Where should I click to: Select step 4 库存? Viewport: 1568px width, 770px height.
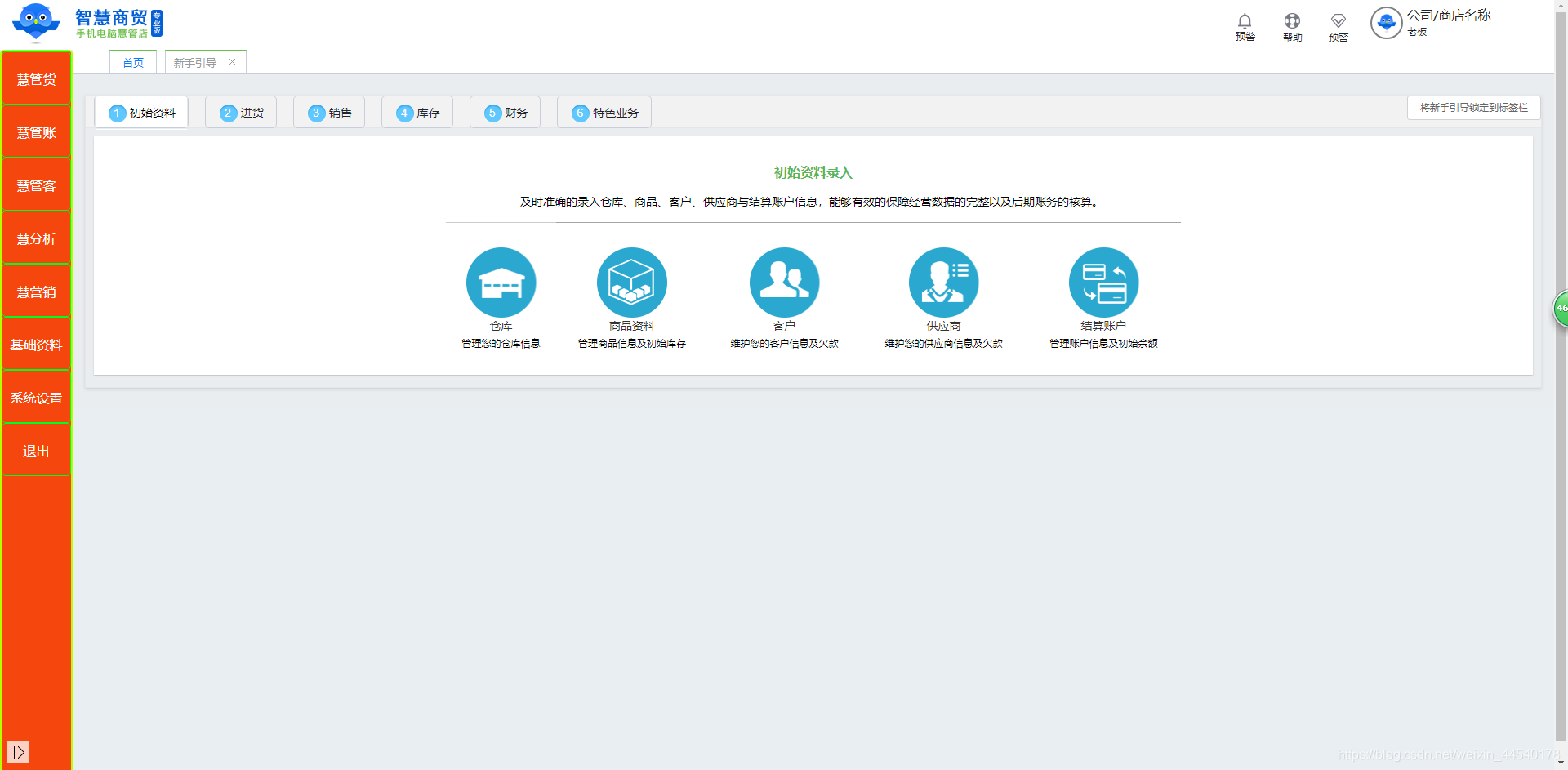[x=417, y=113]
